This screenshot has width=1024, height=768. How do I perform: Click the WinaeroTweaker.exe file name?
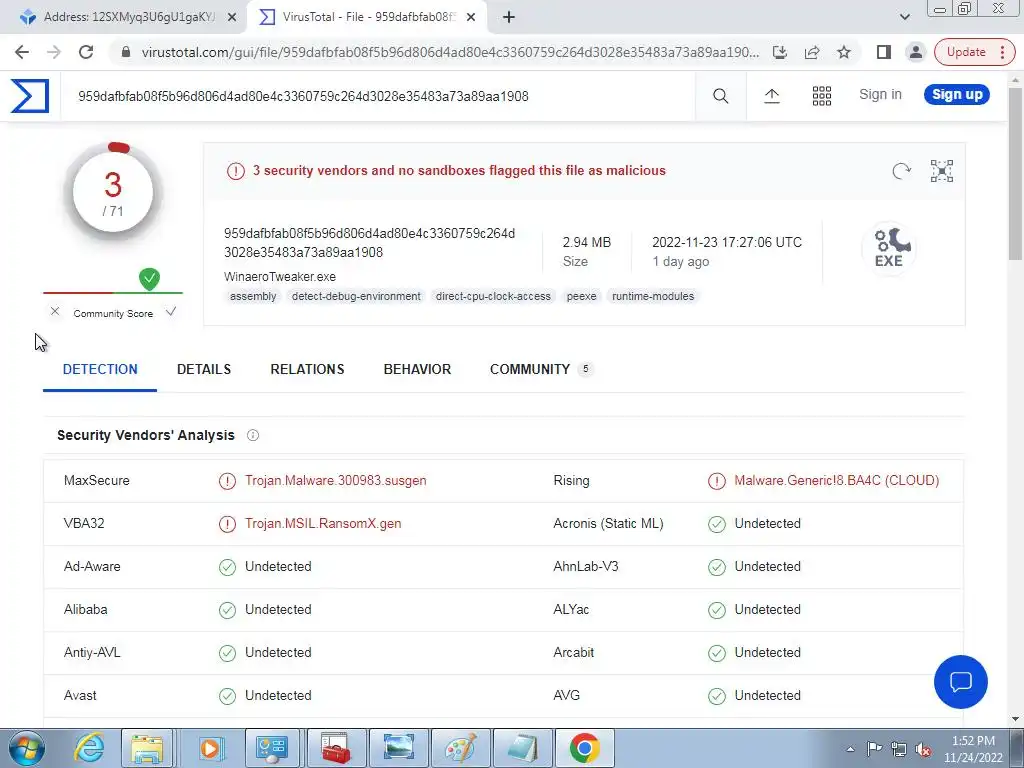point(280,277)
